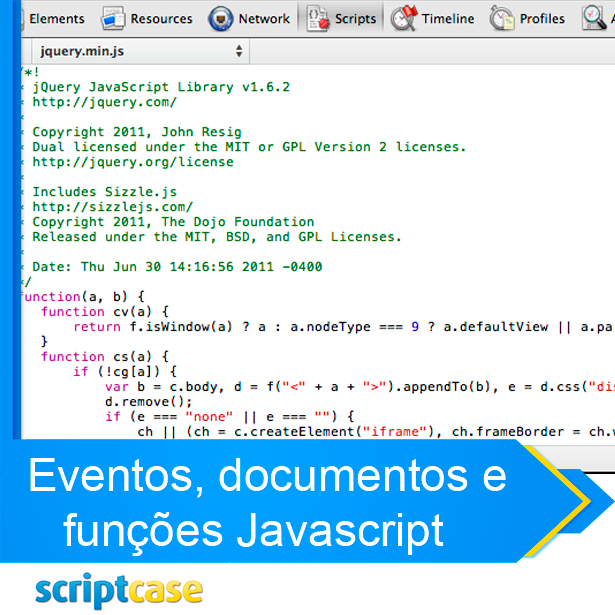
Task: Click the Eventos, documentos e funções banner
Action: tap(267, 502)
